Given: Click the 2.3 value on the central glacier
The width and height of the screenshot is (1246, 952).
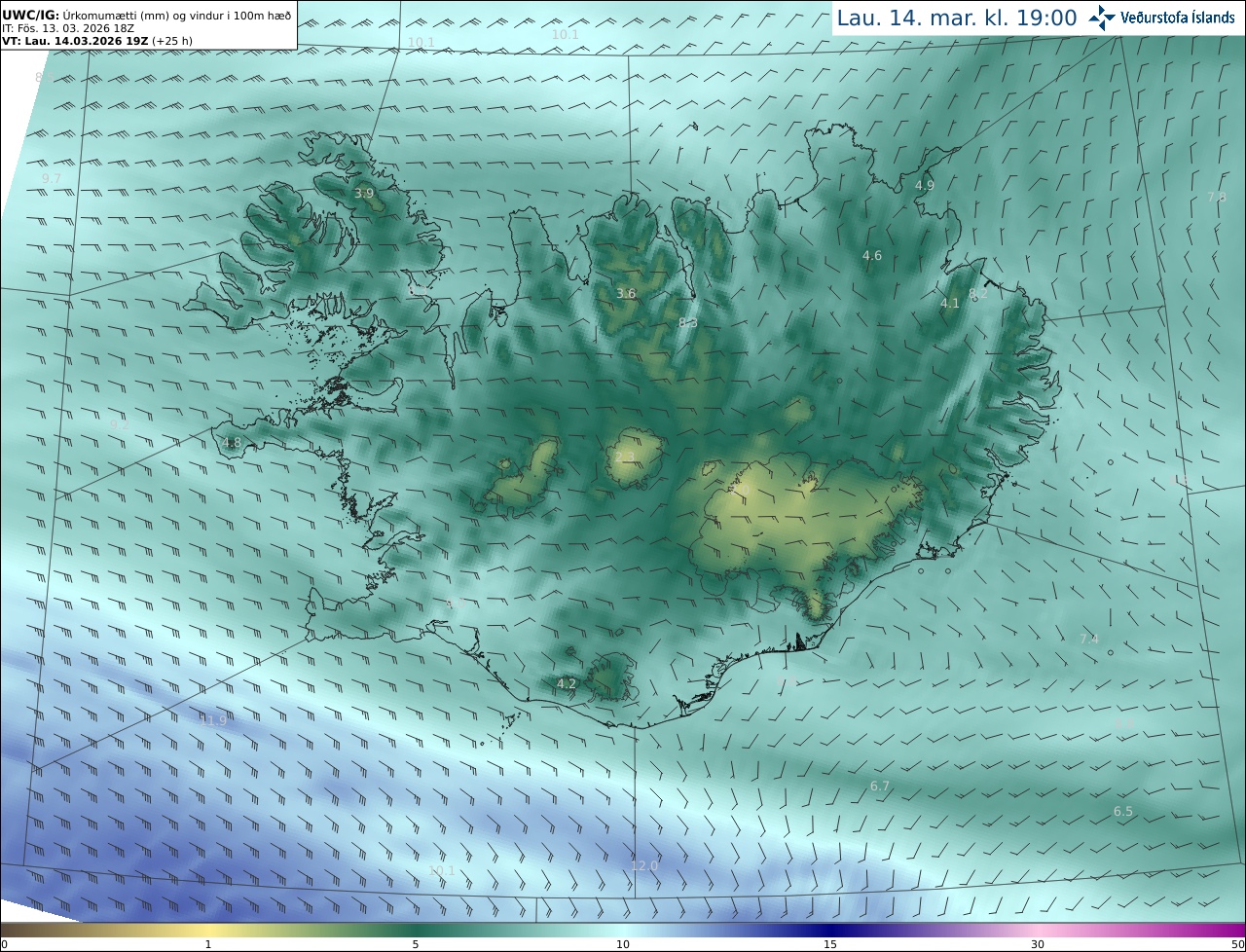Looking at the screenshot, I should point(625,457).
